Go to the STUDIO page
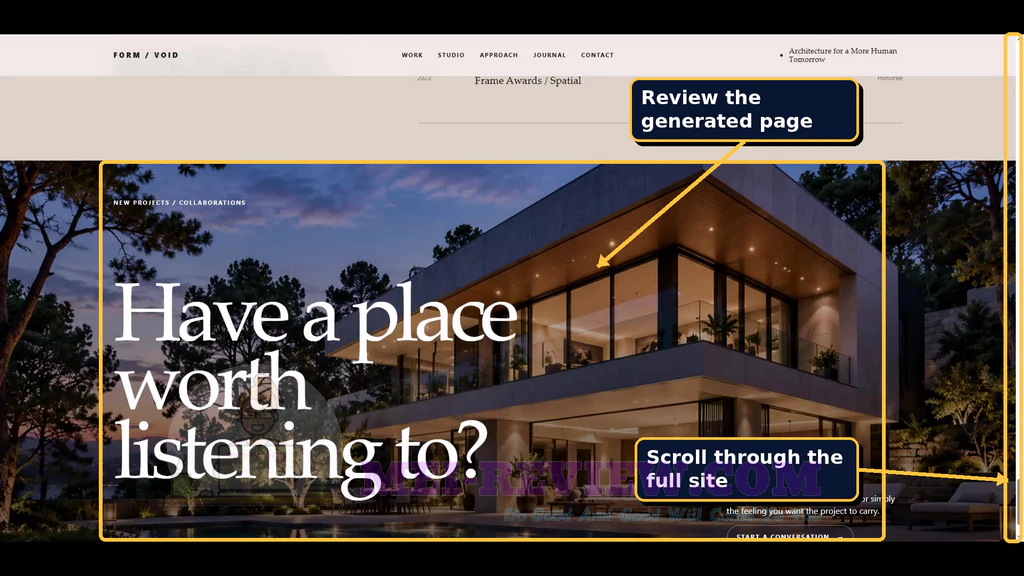The height and width of the screenshot is (576, 1024). click(451, 56)
